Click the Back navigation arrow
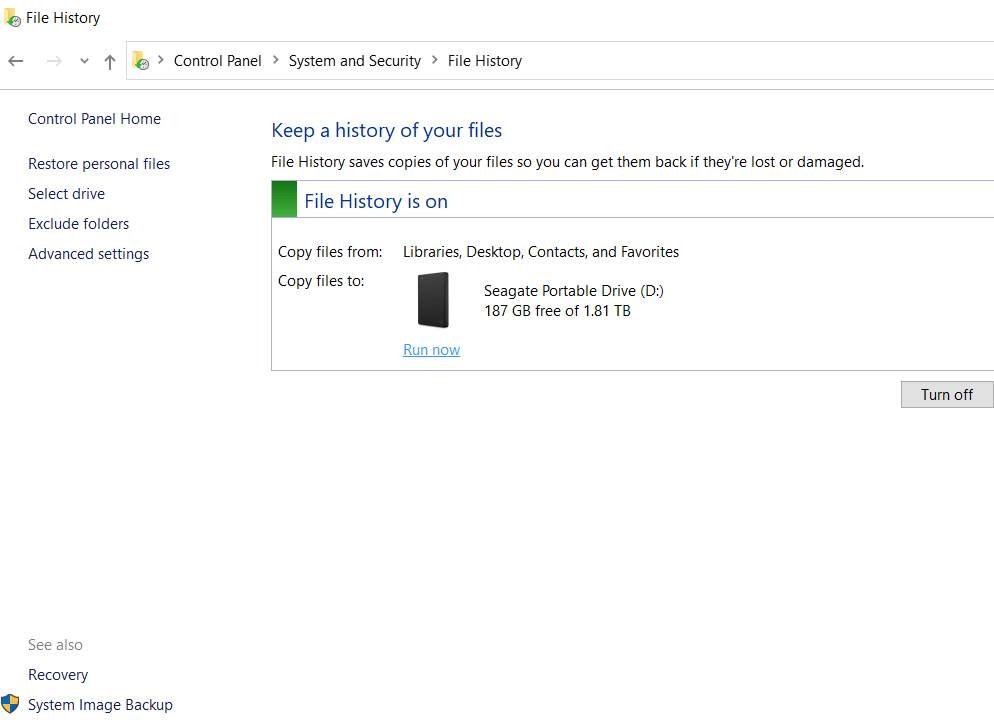 tap(16, 61)
